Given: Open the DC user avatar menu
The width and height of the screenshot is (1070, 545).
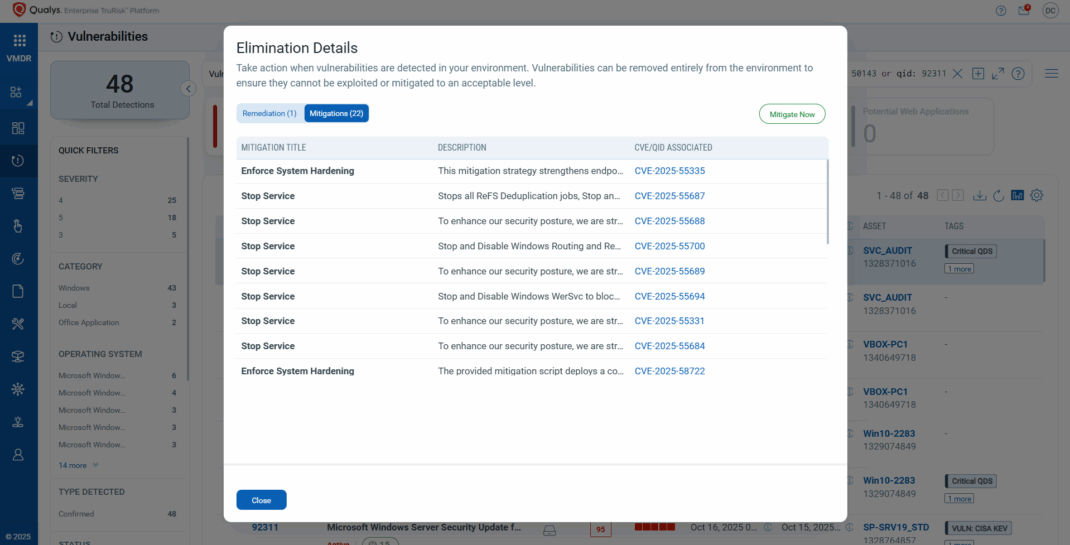Looking at the screenshot, I should tap(1050, 10).
